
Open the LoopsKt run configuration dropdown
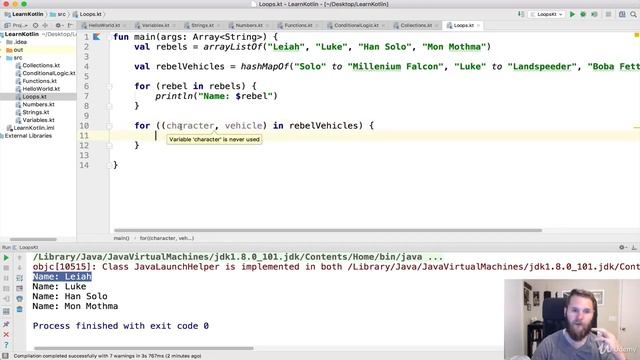pos(547,14)
